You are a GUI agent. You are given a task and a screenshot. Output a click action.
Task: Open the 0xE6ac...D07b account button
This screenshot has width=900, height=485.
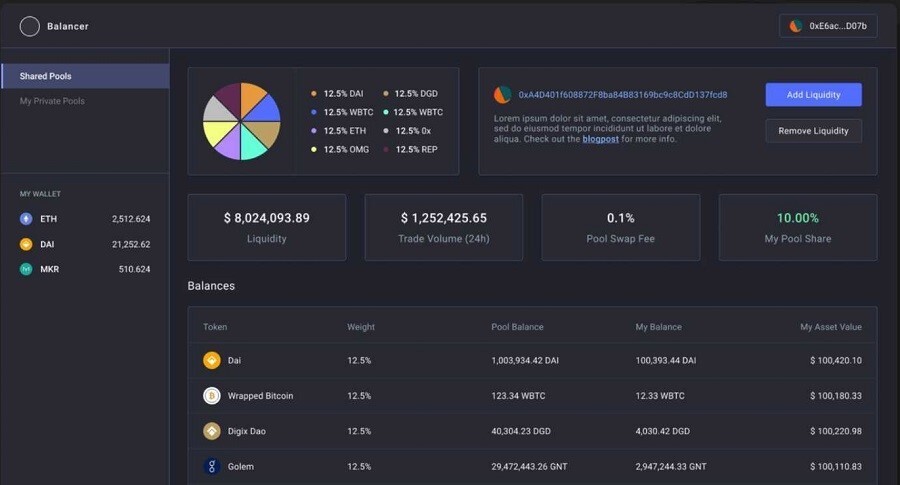(828, 26)
